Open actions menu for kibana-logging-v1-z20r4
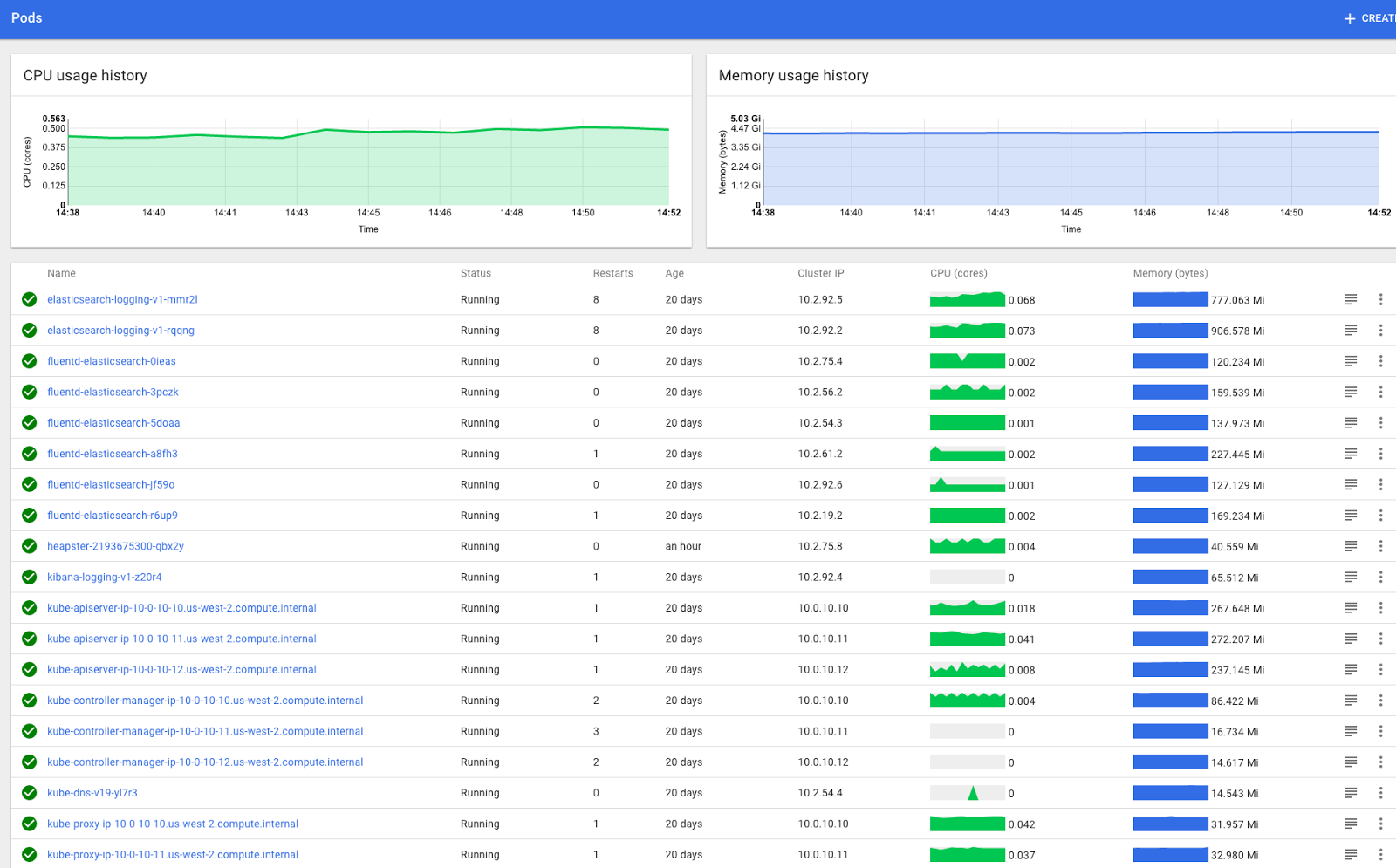 (1381, 577)
